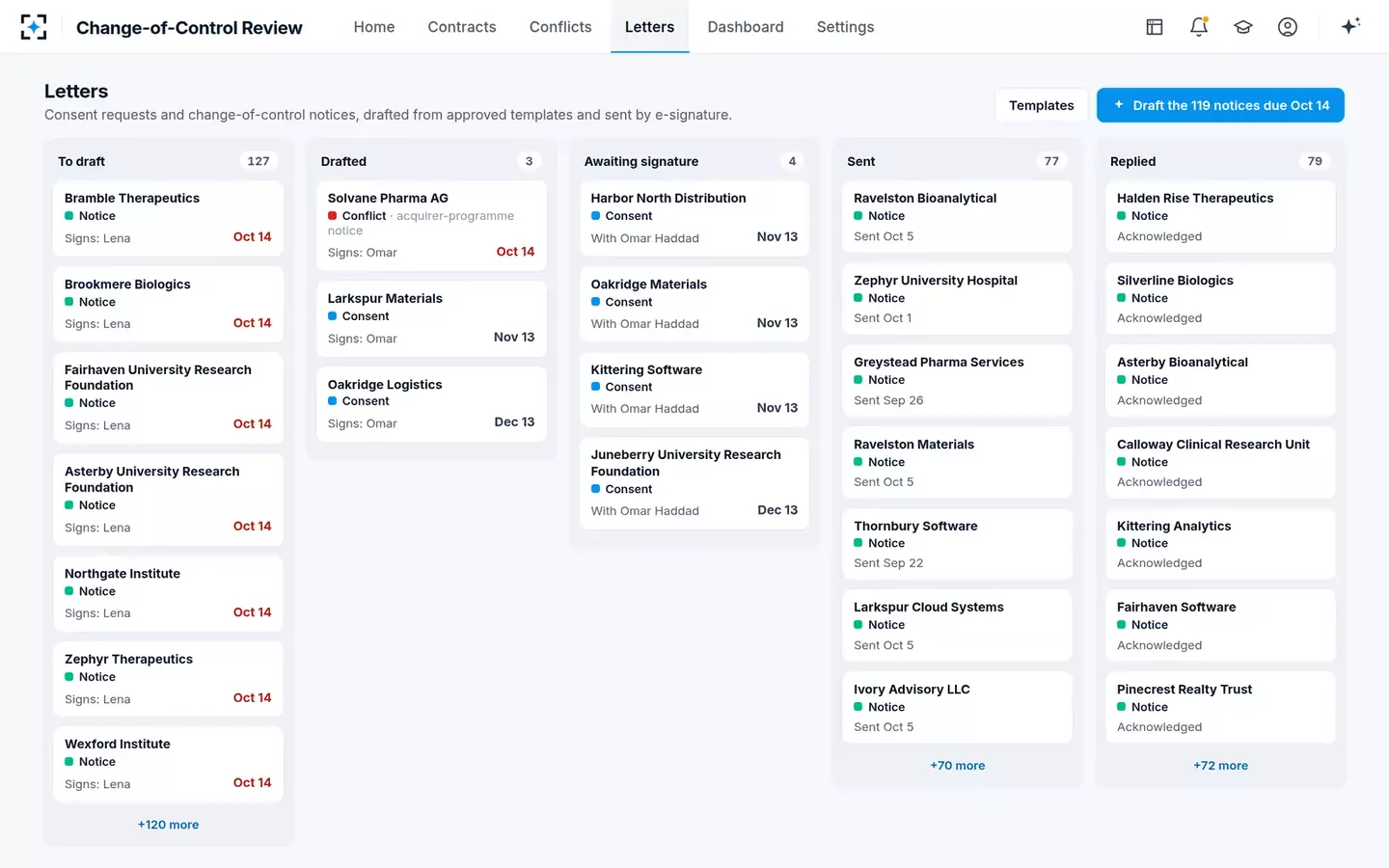The width and height of the screenshot is (1389, 868).
Task: Open the Halden Rise Therapeutics card
Action: (x=1220, y=217)
